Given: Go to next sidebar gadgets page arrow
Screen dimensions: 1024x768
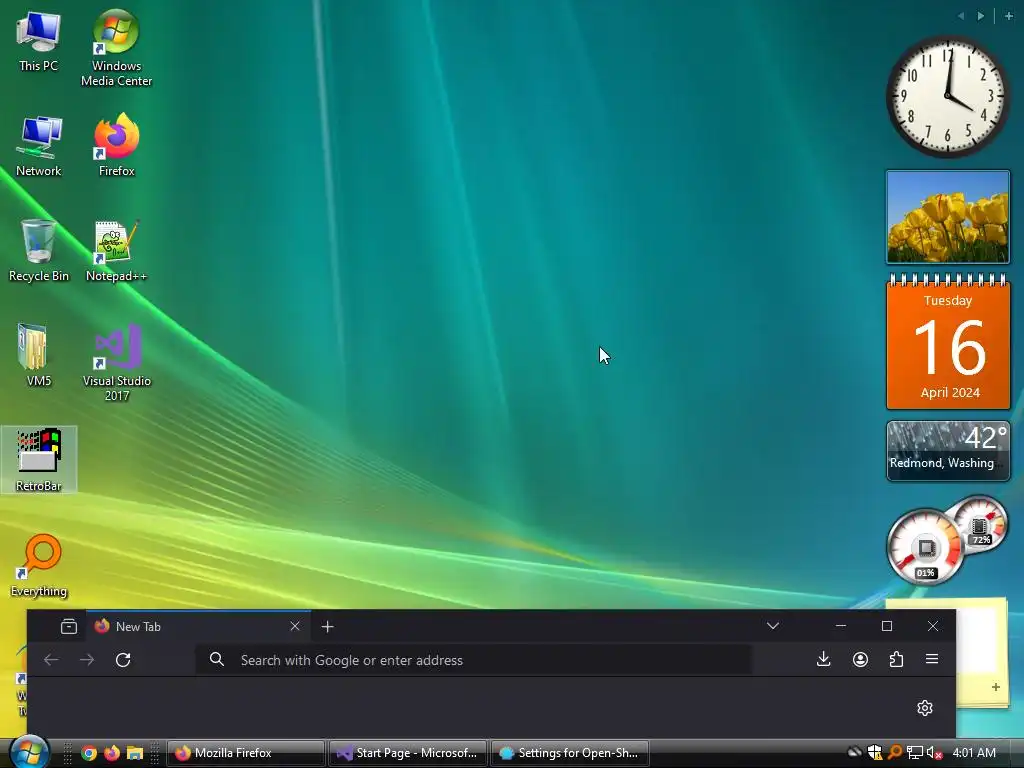Looking at the screenshot, I should pyautogui.click(x=980, y=16).
